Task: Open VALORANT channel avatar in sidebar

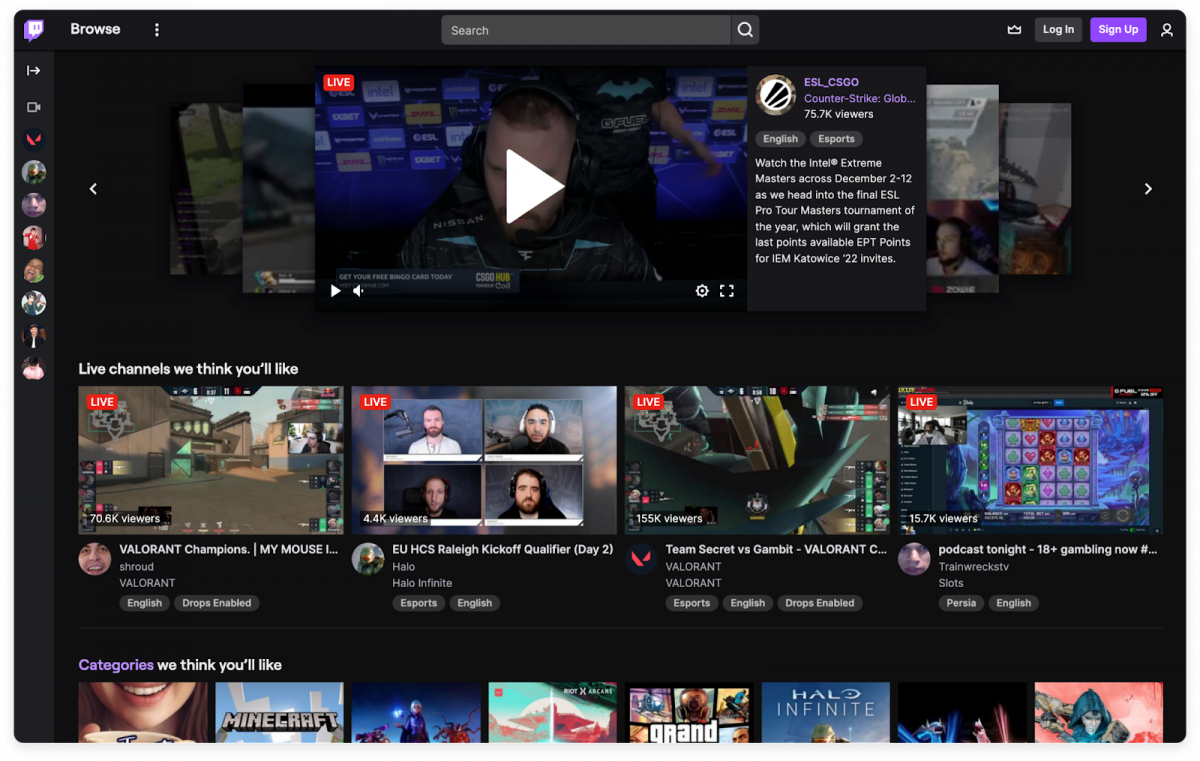Action: 34,140
